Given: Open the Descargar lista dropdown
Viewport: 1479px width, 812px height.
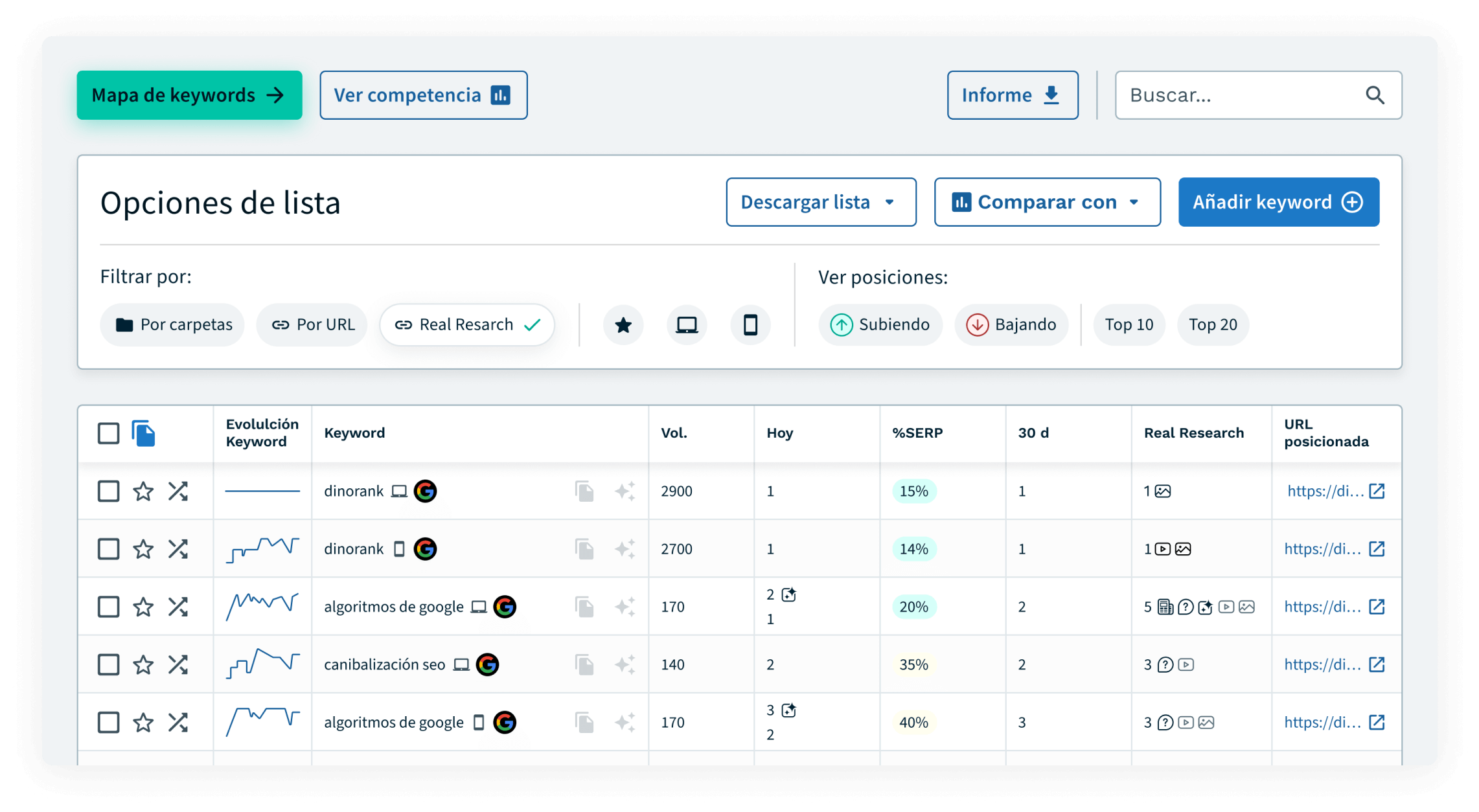Looking at the screenshot, I should click(820, 202).
